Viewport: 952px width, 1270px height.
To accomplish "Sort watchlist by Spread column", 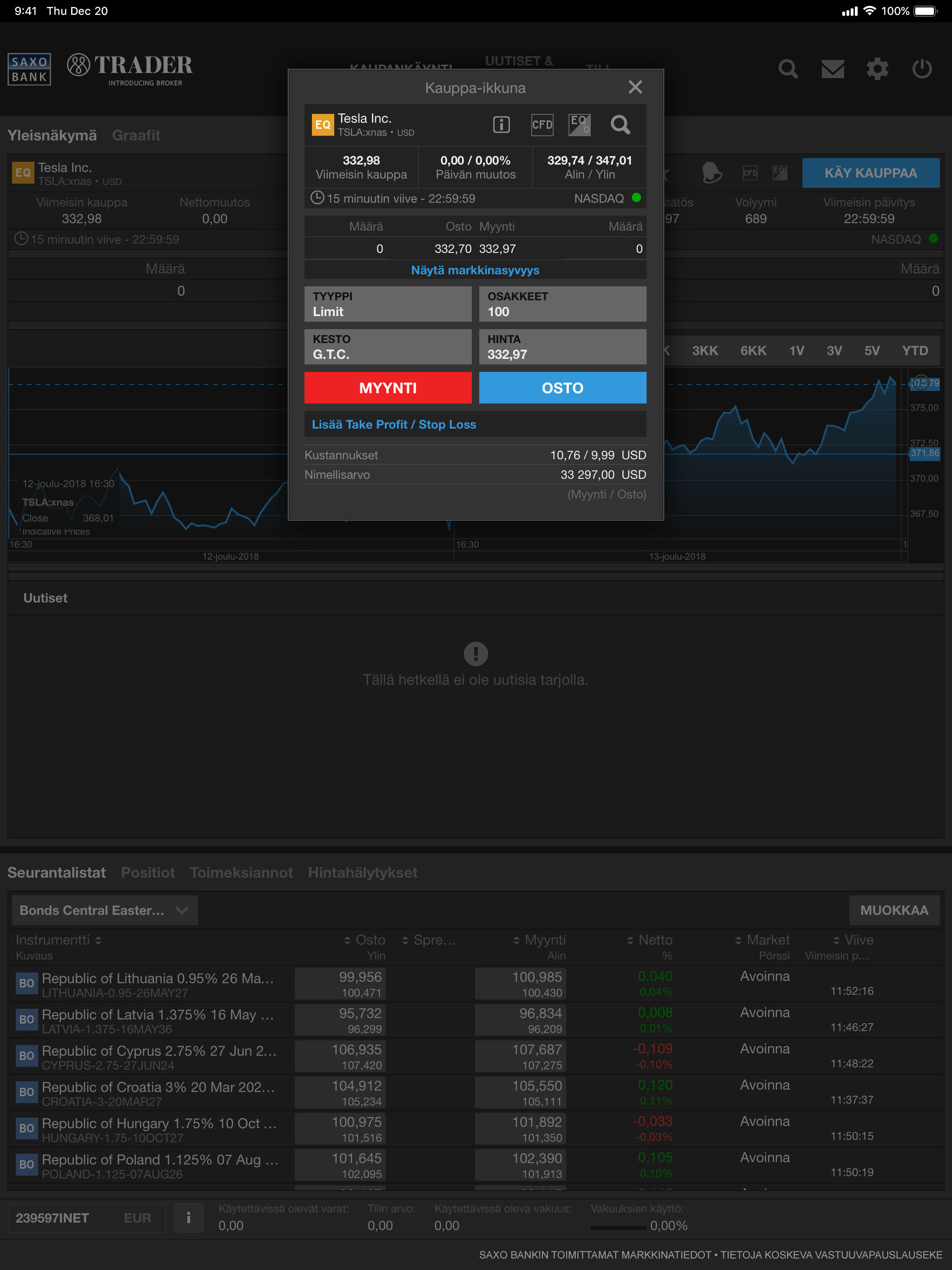I will click(x=429, y=940).
